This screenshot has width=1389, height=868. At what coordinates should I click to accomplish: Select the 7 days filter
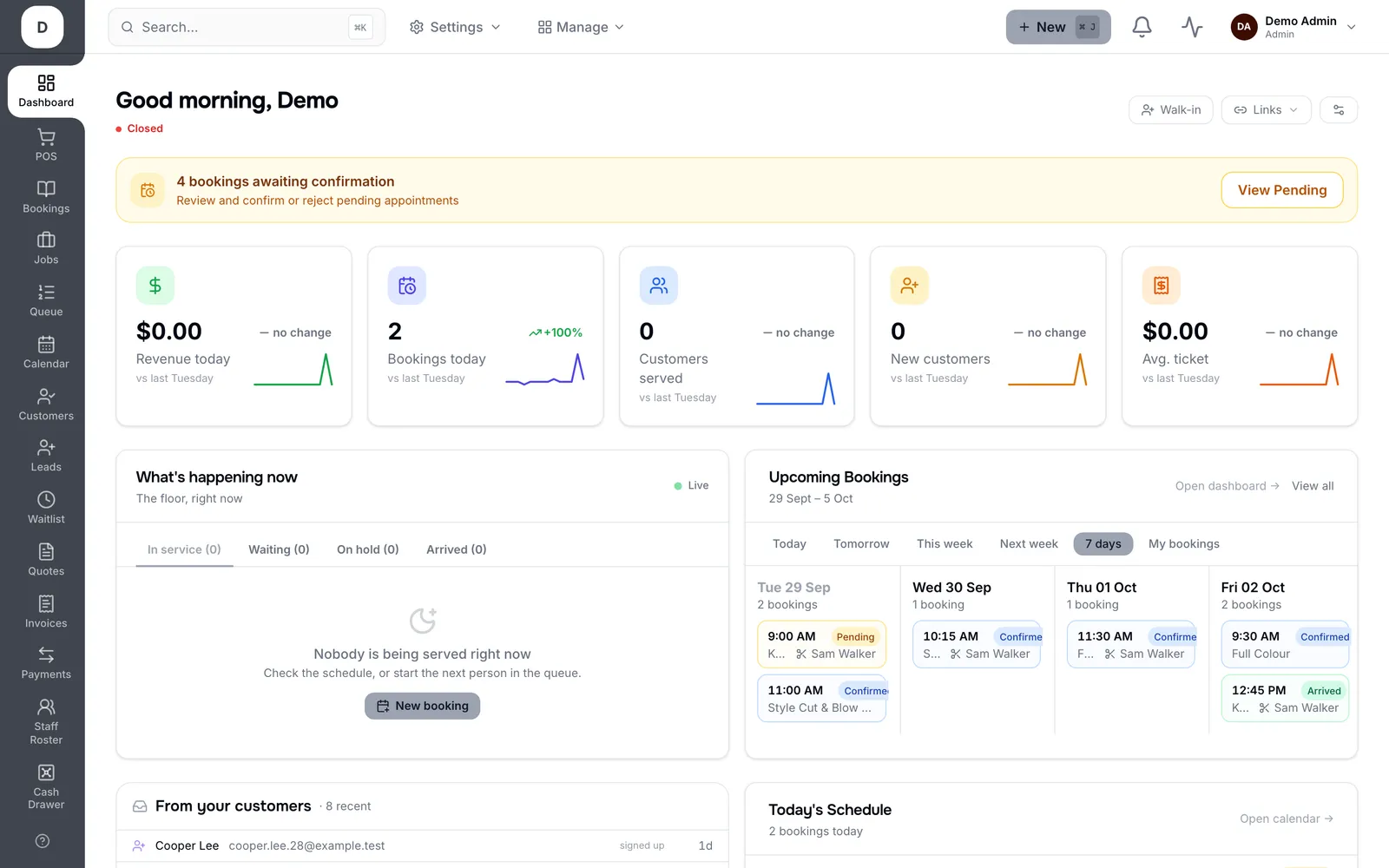pos(1103,544)
